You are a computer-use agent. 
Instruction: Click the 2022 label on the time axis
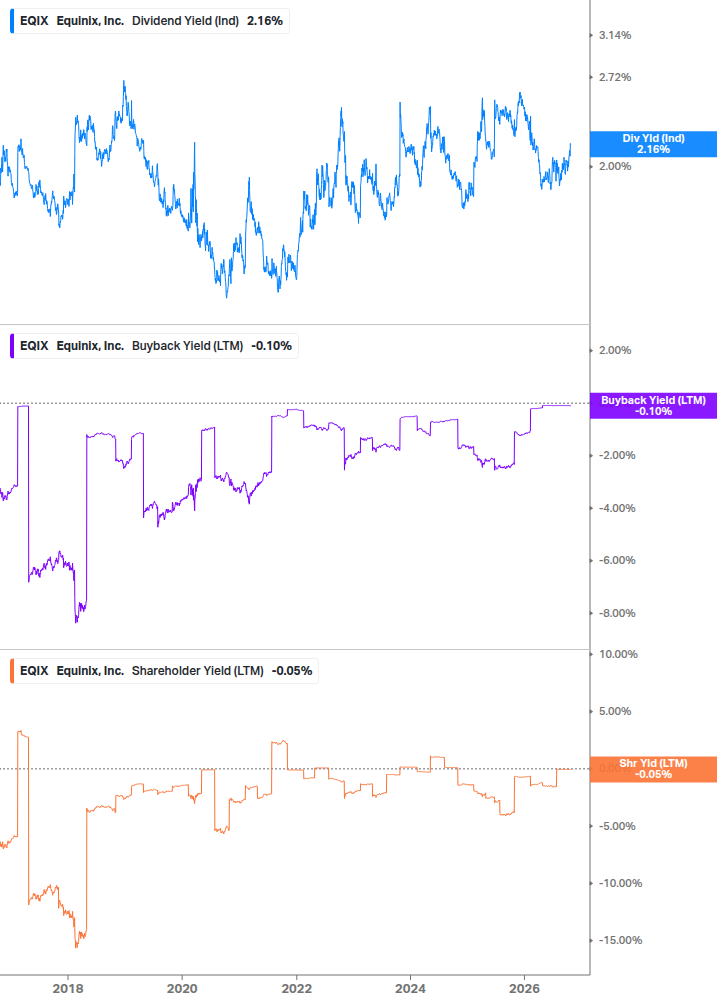[296, 988]
